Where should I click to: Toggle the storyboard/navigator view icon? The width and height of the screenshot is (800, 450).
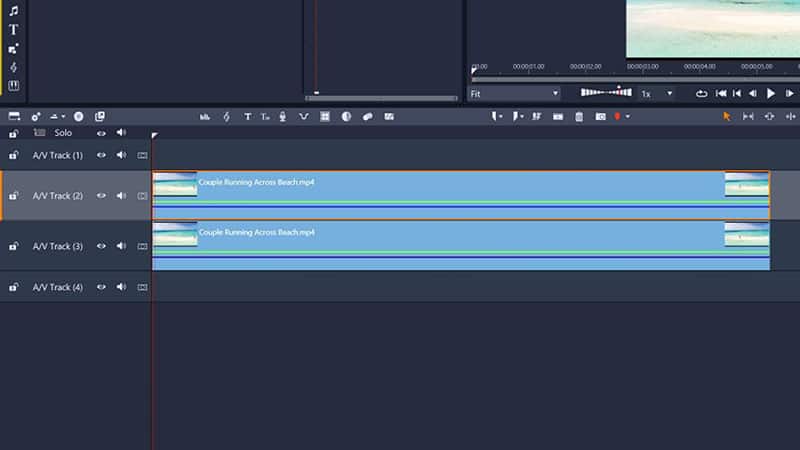coord(14,116)
